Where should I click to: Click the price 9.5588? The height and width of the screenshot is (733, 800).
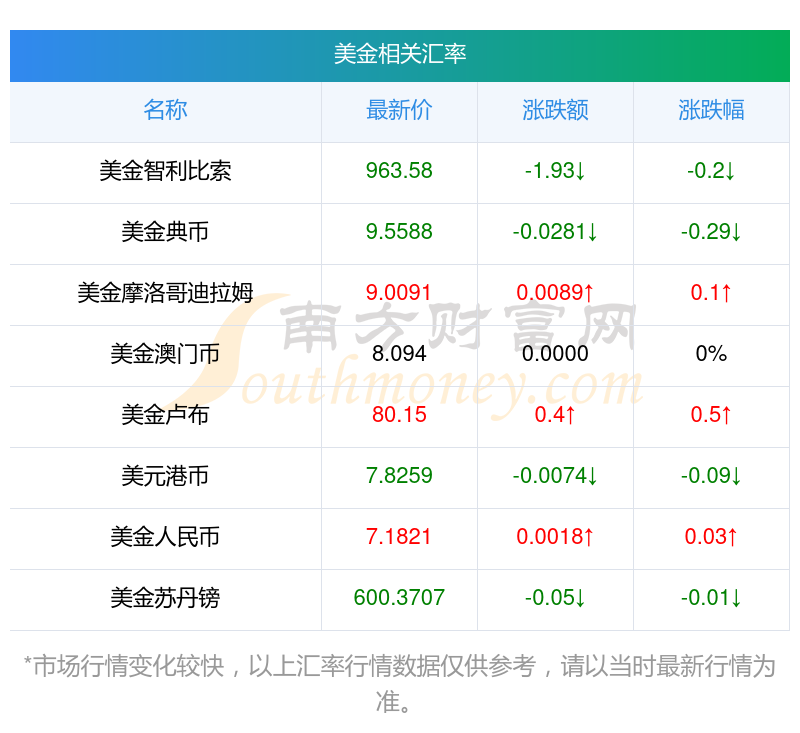[x=399, y=232]
